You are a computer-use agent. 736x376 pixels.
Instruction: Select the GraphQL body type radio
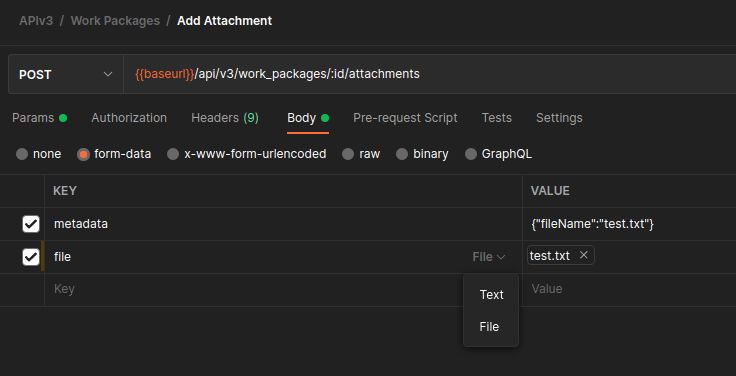coord(471,154)
